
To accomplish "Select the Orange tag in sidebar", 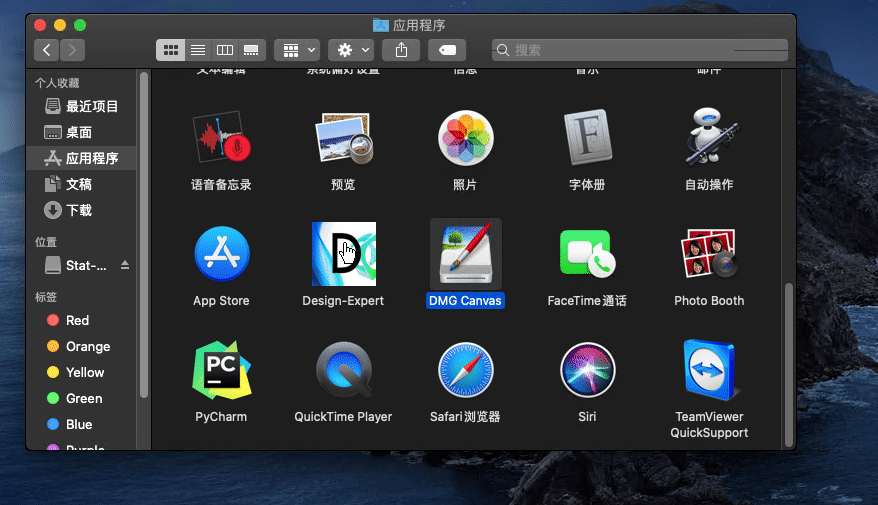I will pos(81,346).
